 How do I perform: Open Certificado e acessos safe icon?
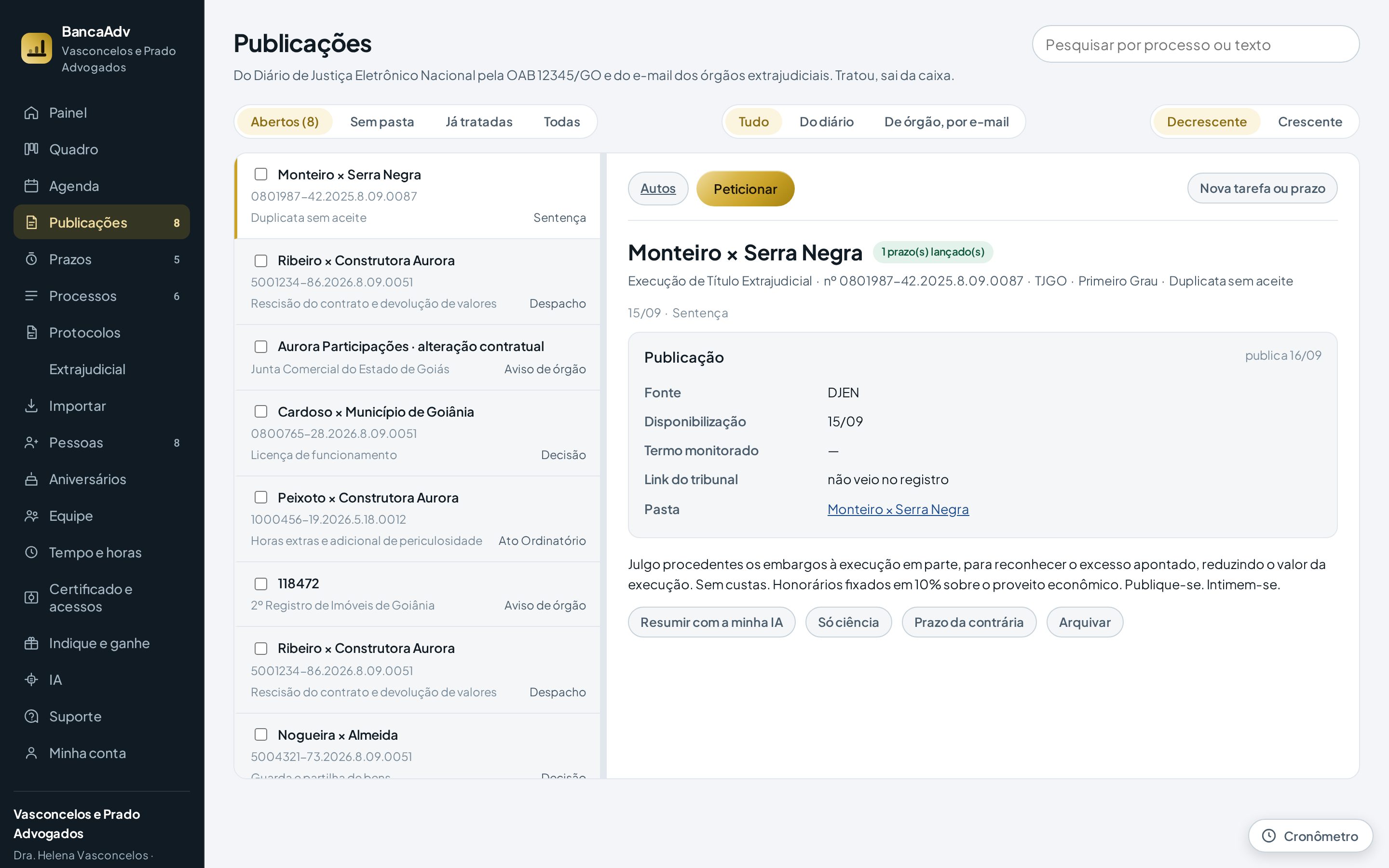pos(31,597)
